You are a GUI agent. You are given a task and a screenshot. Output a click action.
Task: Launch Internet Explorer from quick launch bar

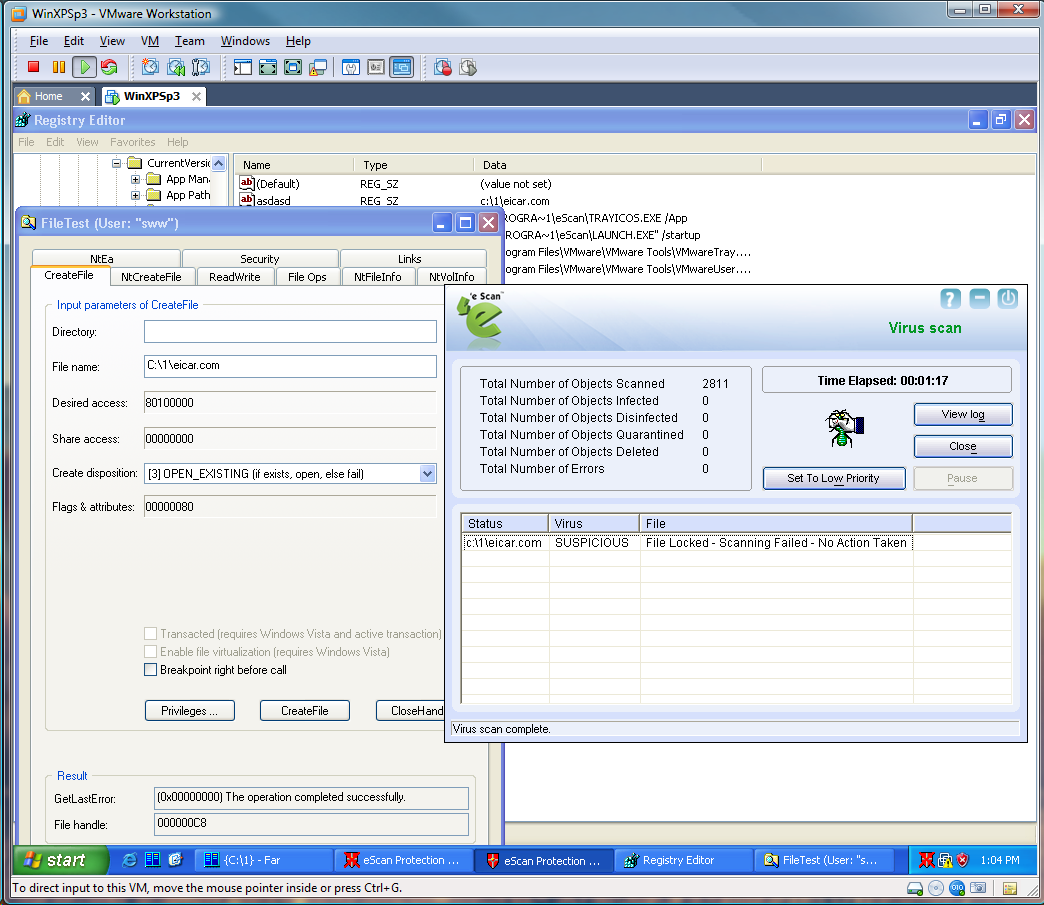[129, 860]
